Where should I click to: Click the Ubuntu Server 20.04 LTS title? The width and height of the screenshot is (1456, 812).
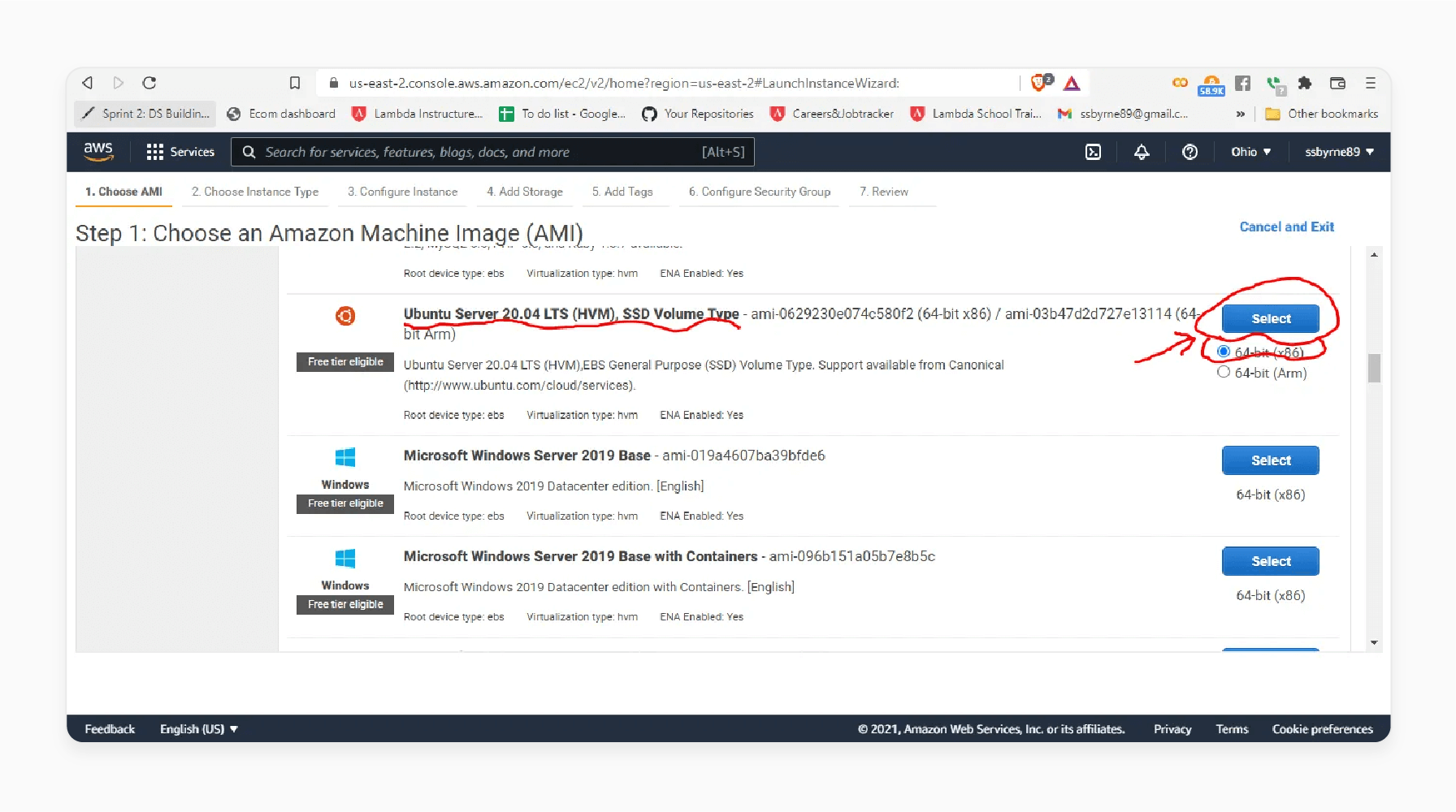(x=571, y=313)
